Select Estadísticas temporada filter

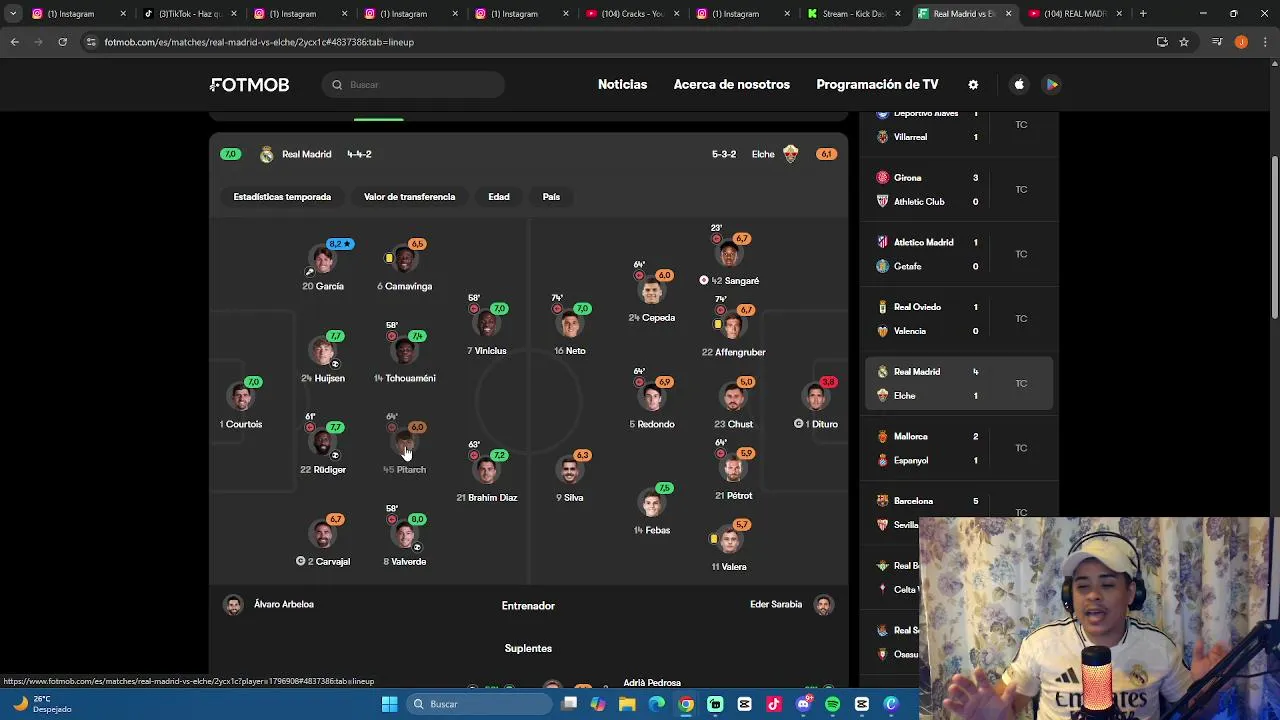[282, 197]
